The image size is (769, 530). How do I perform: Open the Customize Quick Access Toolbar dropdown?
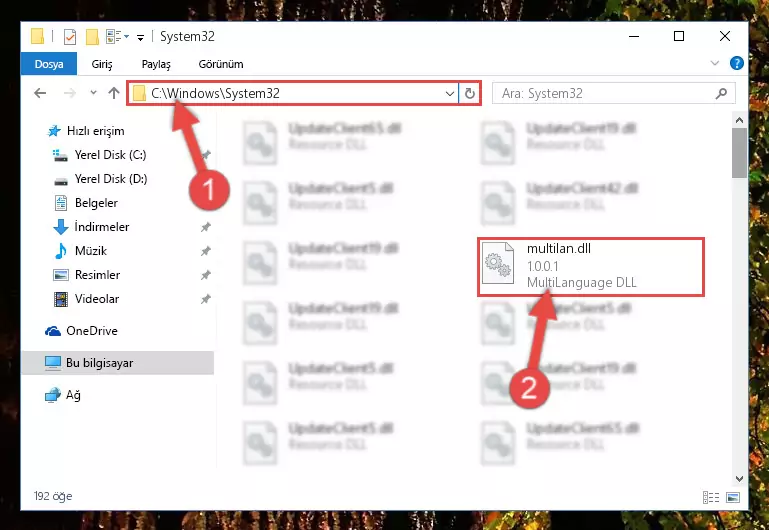coord(140,37)
